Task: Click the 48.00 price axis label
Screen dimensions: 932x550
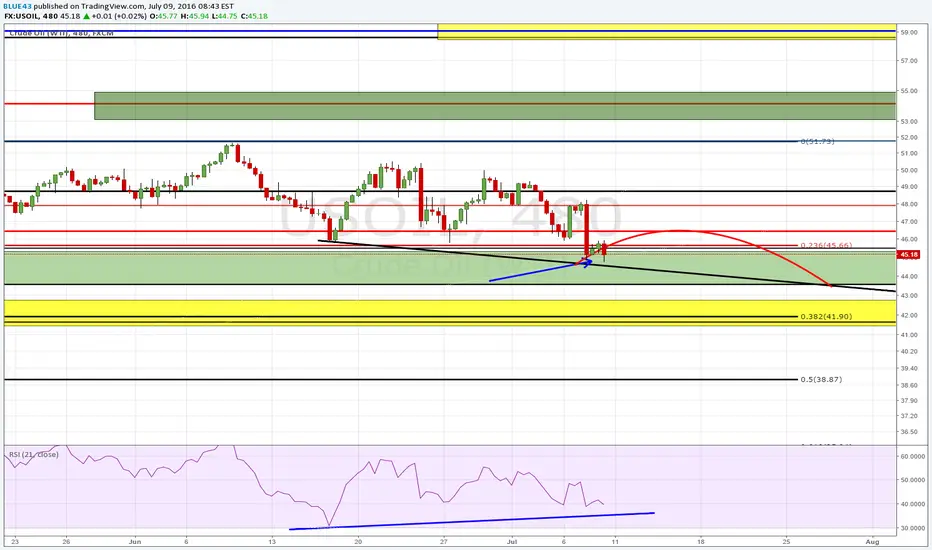Action: click(909, 204)
